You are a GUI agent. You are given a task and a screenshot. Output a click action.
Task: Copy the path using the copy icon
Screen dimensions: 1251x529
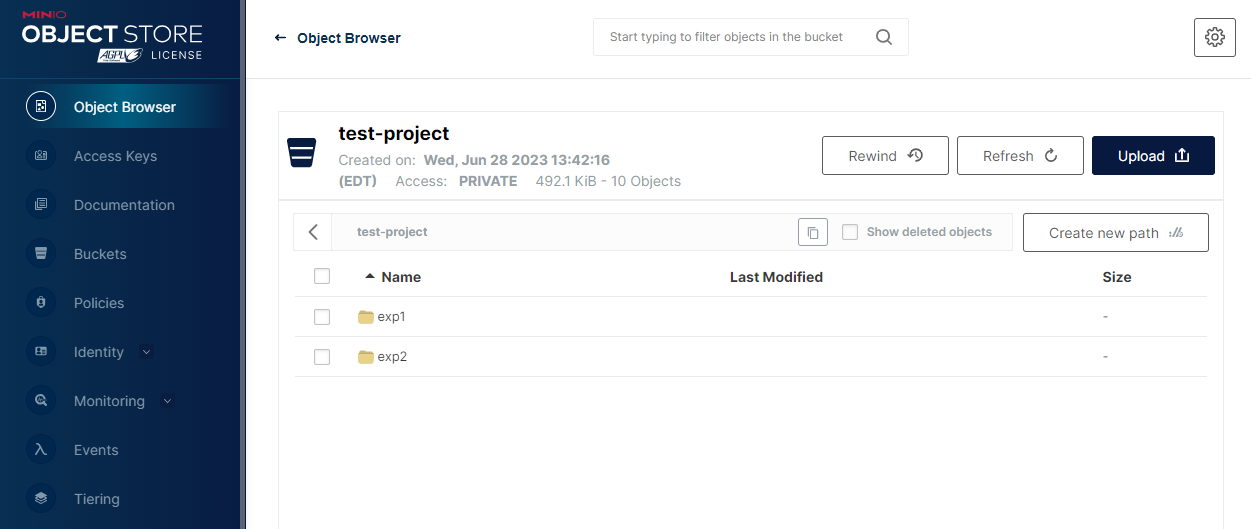(x=813, y=232)
